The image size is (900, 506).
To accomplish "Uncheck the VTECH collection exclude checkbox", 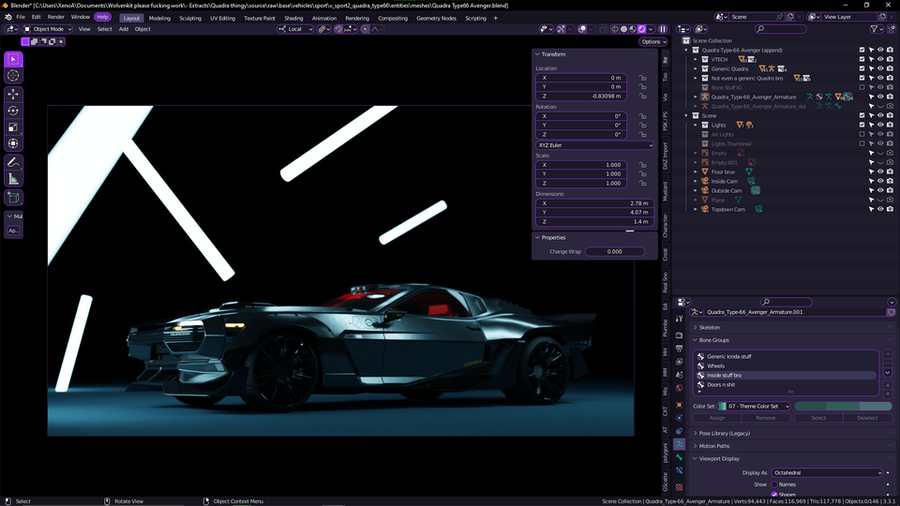I will click(x=862, y=60).
